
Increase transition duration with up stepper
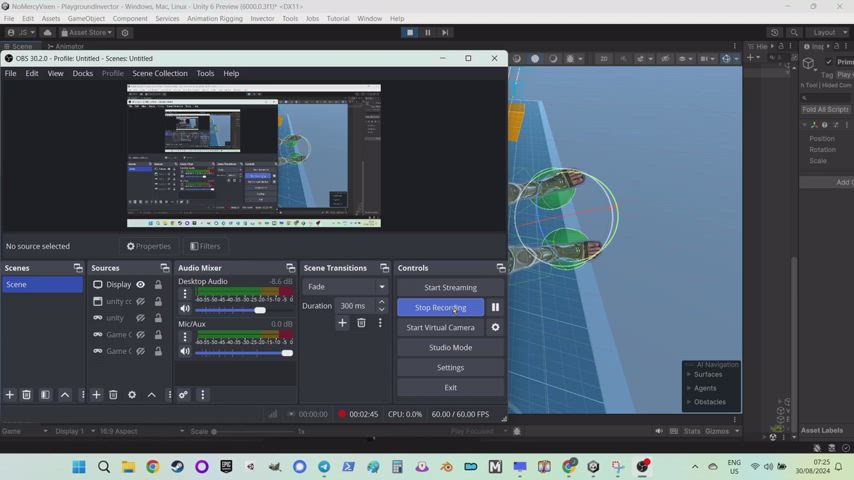381,302
